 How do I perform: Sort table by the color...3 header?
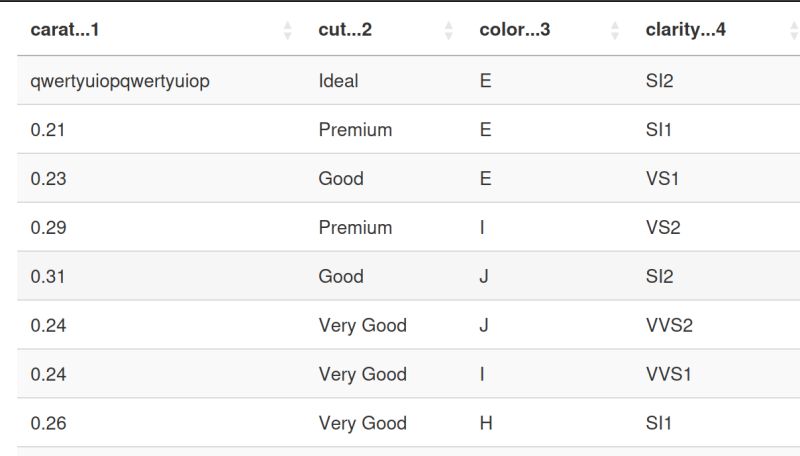click(514, 30)
